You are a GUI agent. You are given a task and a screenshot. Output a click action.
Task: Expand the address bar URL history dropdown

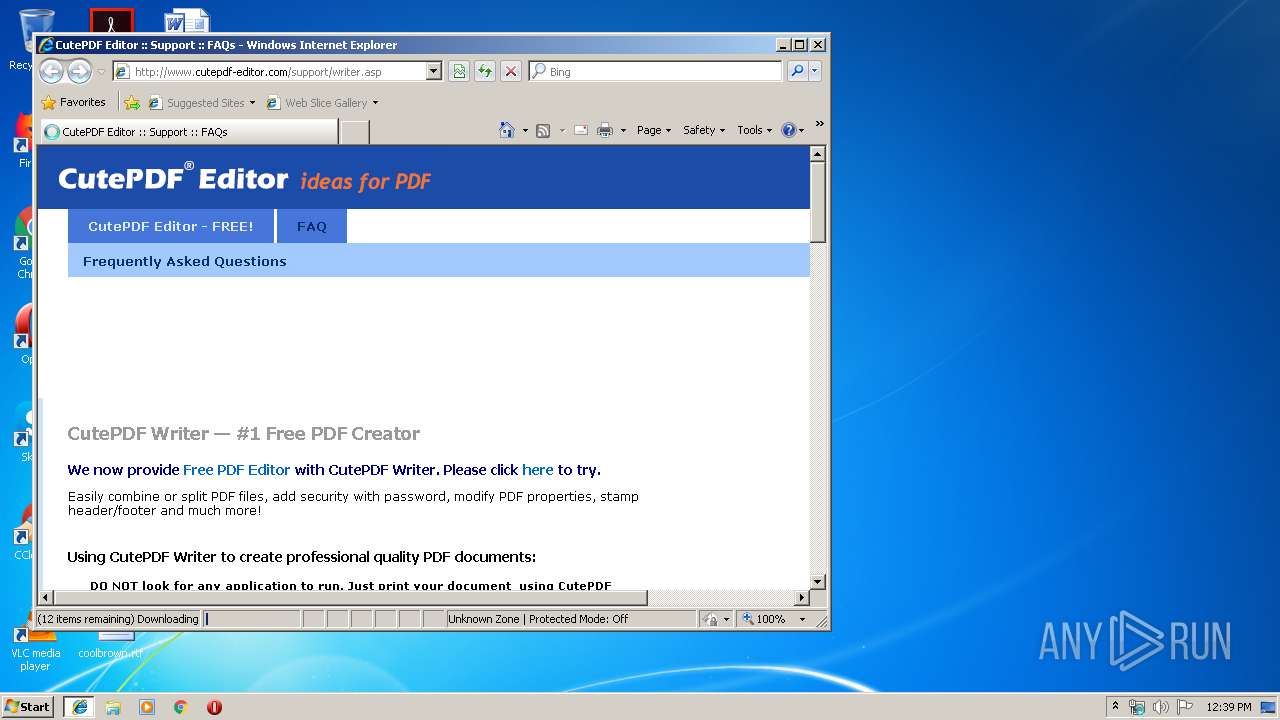click(434, 72)
